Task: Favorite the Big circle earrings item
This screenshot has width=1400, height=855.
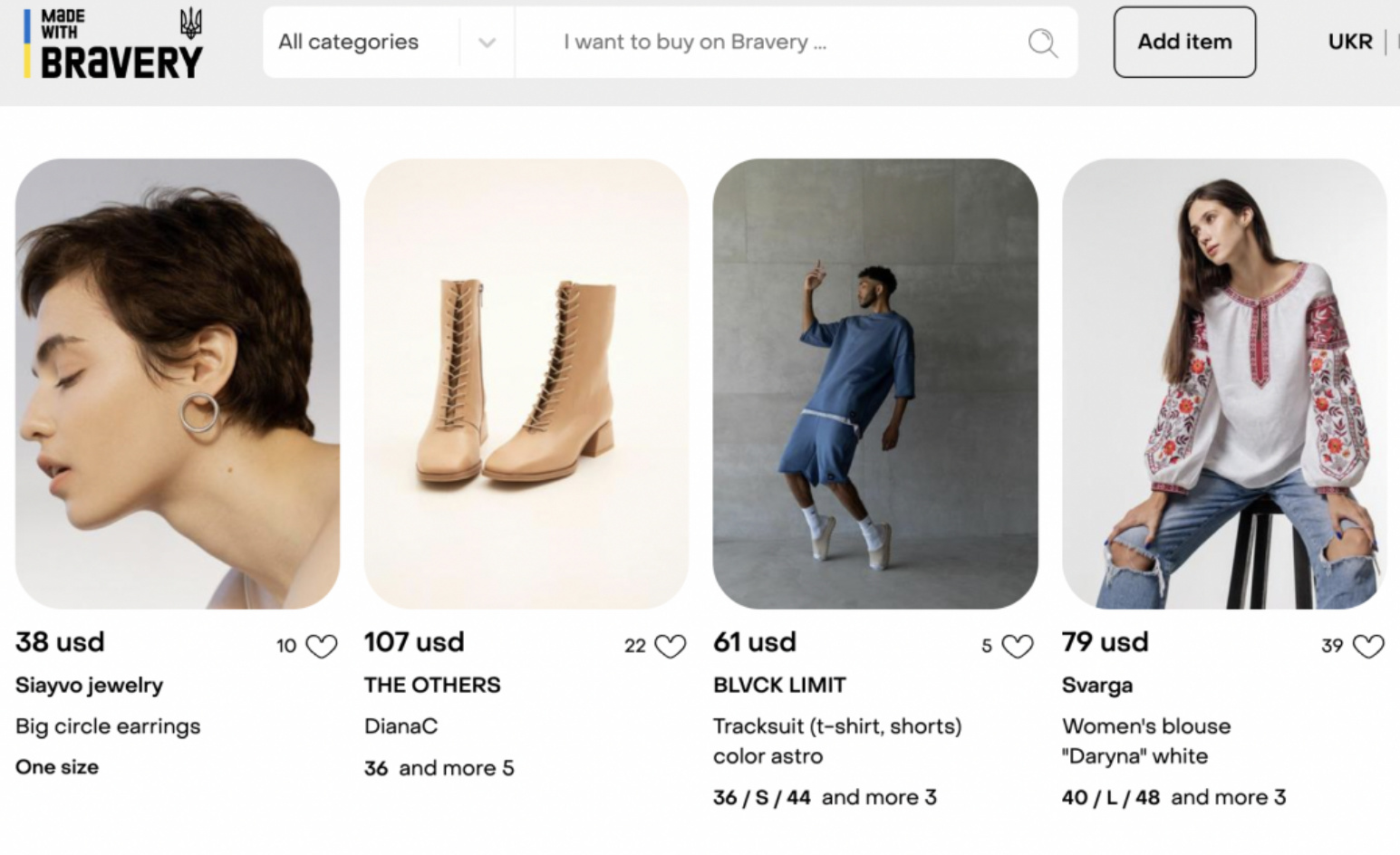Action: (x=321, y=646)
